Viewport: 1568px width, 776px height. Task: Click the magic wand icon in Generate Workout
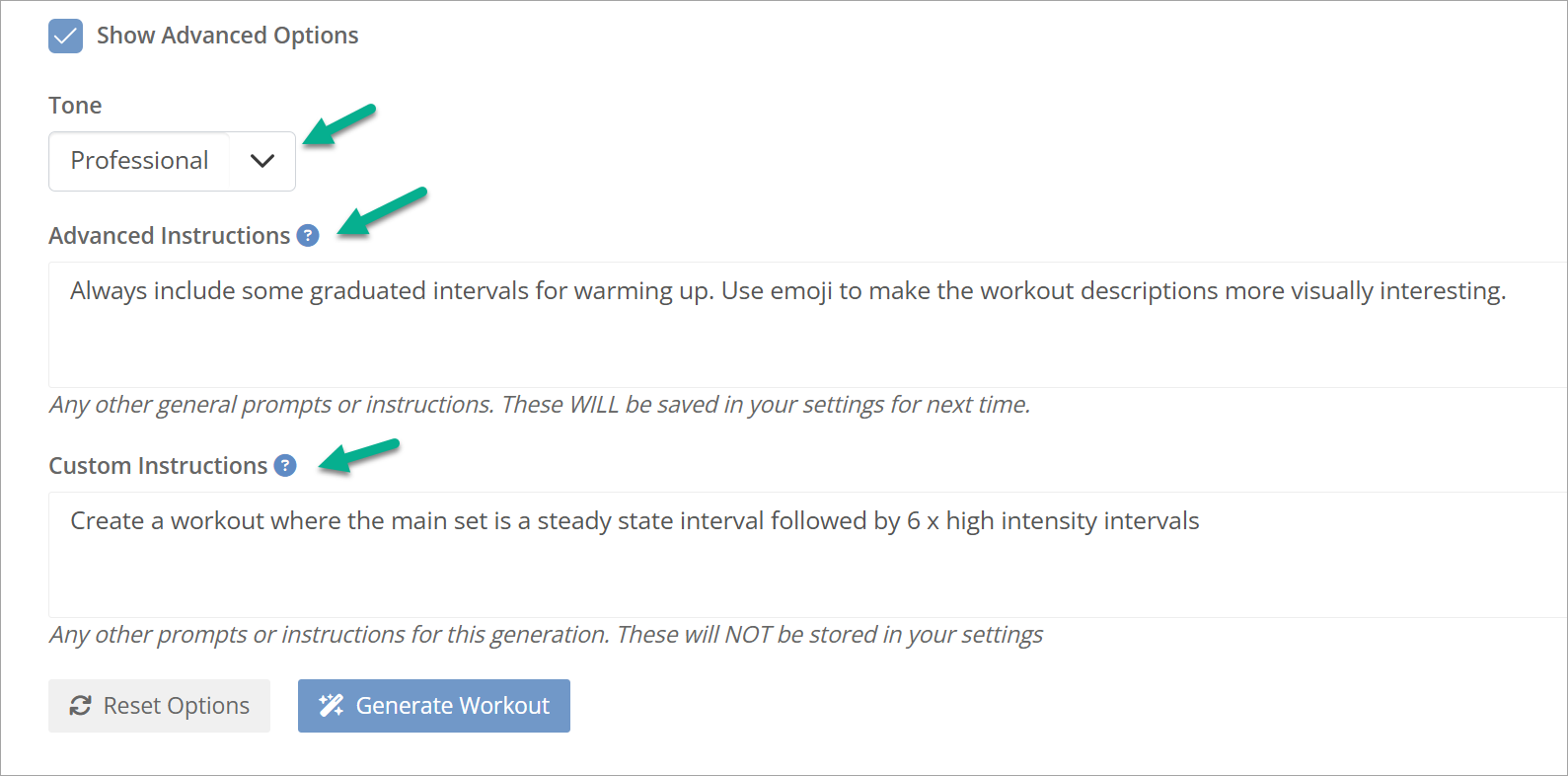tap(332, 705)
